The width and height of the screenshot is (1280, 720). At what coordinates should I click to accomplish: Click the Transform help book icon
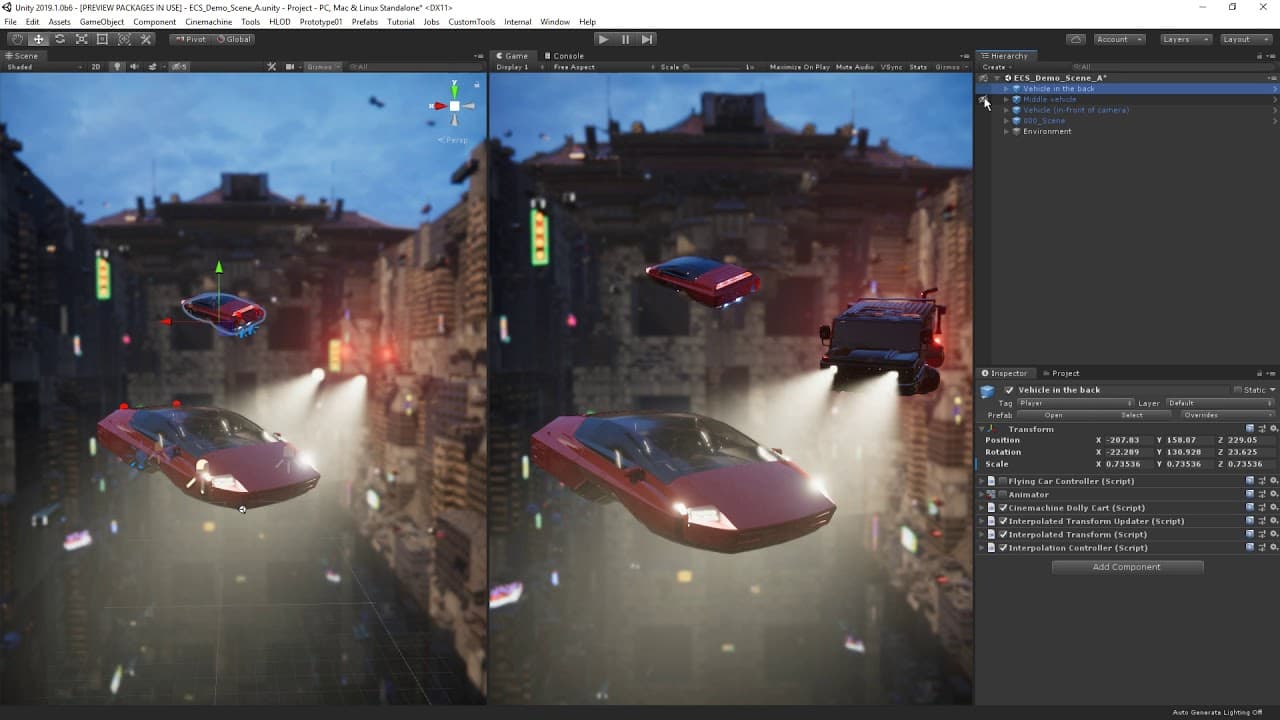point(1250,429)
